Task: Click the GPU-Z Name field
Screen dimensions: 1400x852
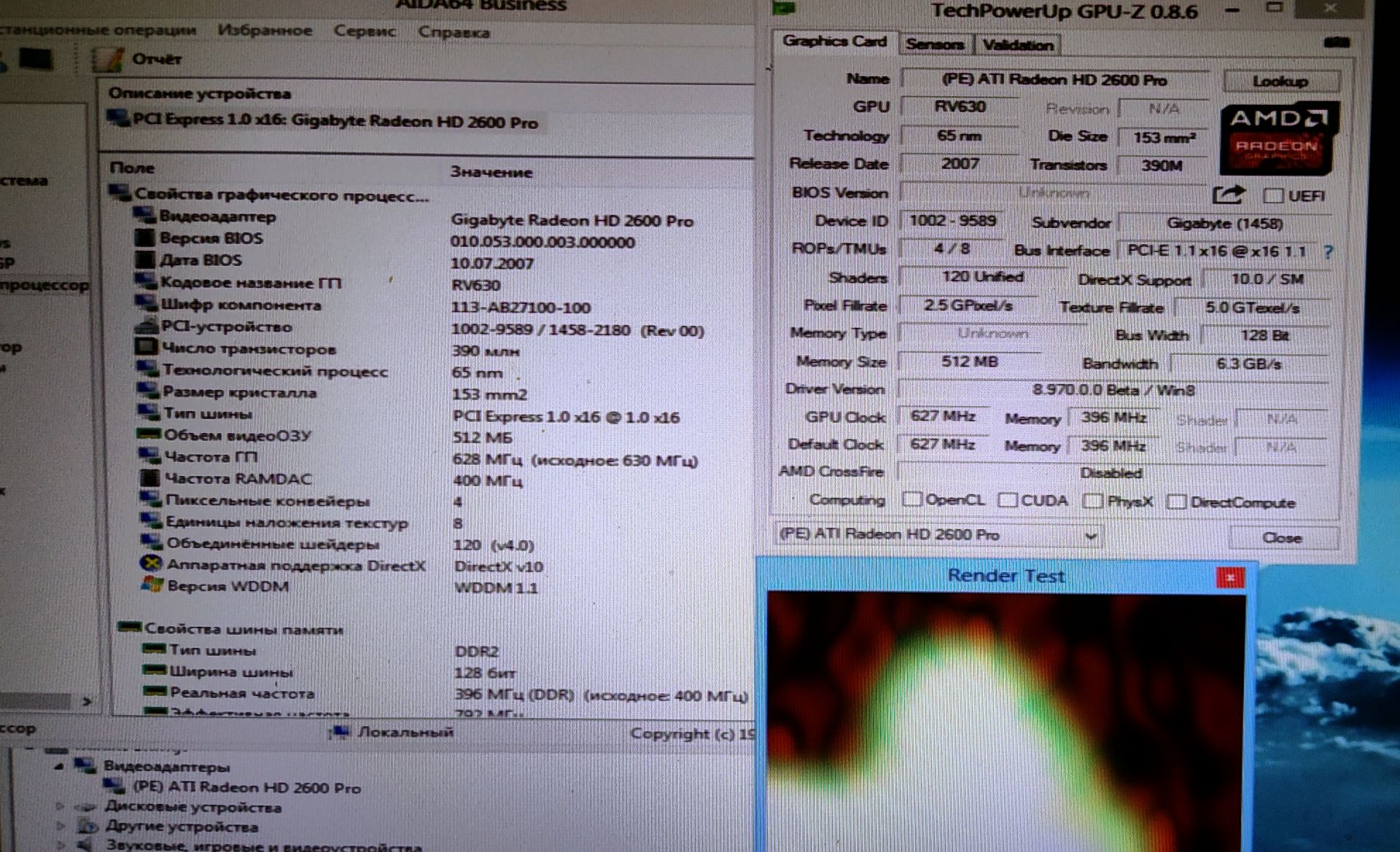Action: tap(1054, 80)
